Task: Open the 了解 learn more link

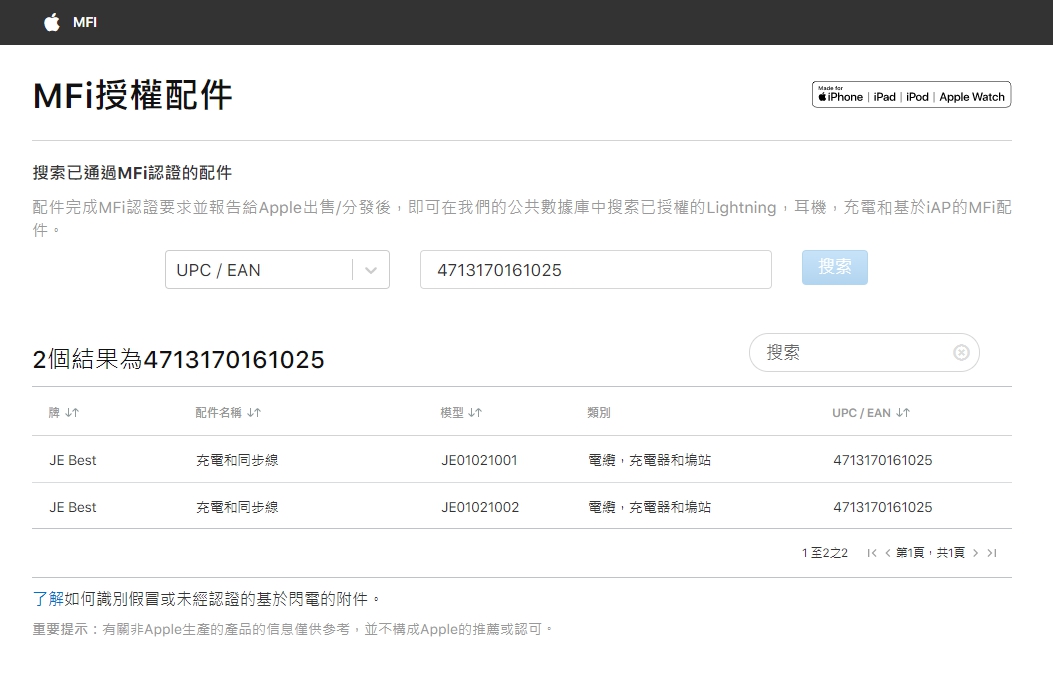Action: pyautogui.click(x=48, y=599)
